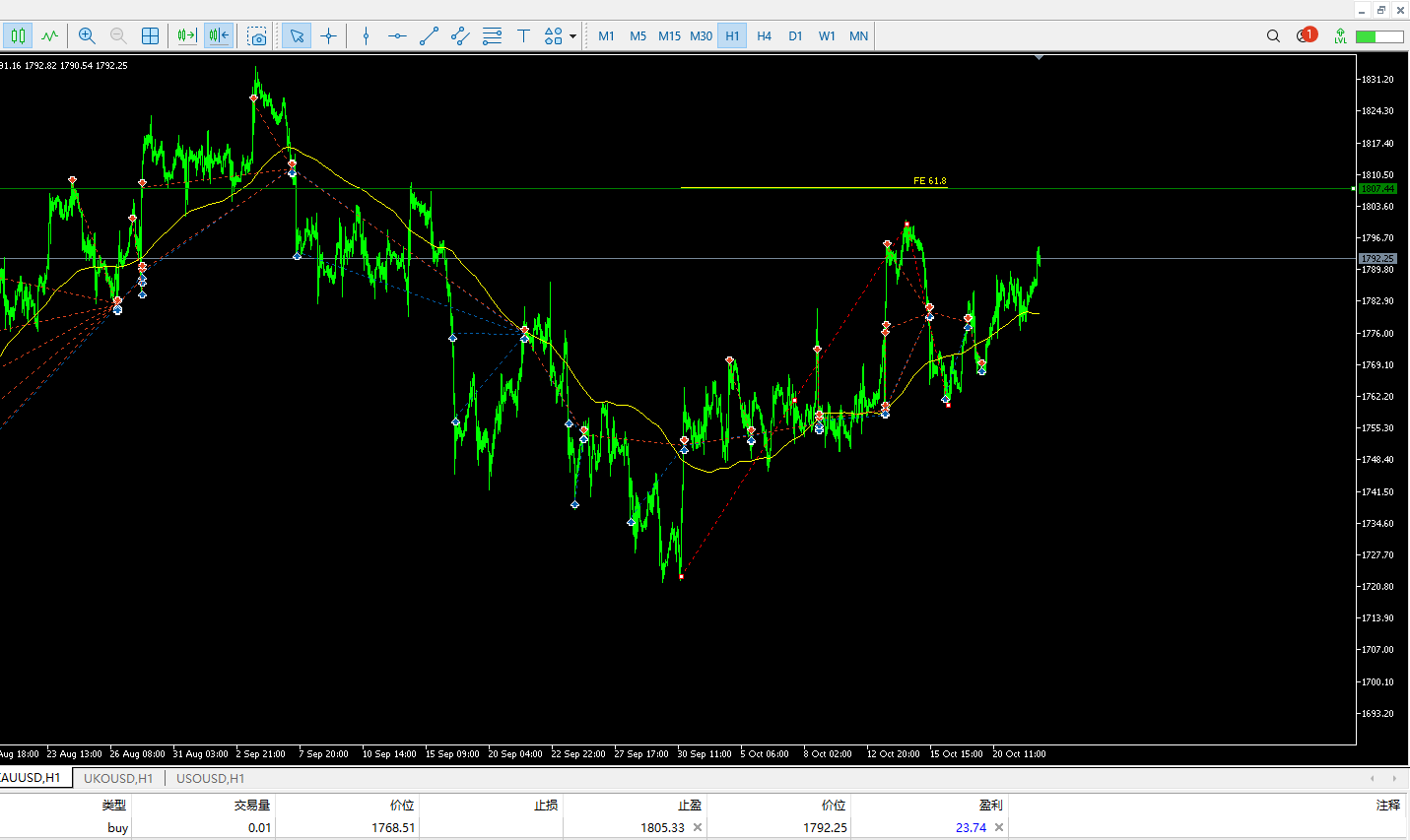1410x840 pixels.
Task: Click the 0.01 volume cell
Action: pyautogui.click(x=259, y=828)
